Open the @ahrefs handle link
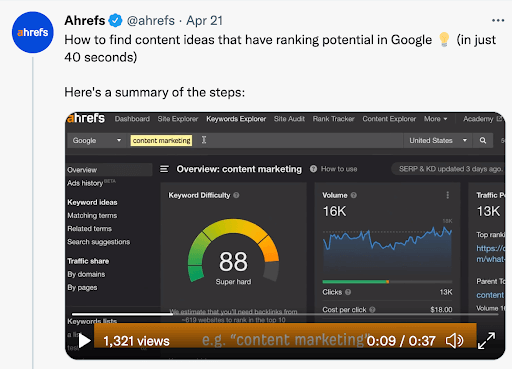This screenshot has height=369, width=512. [151, 21]
